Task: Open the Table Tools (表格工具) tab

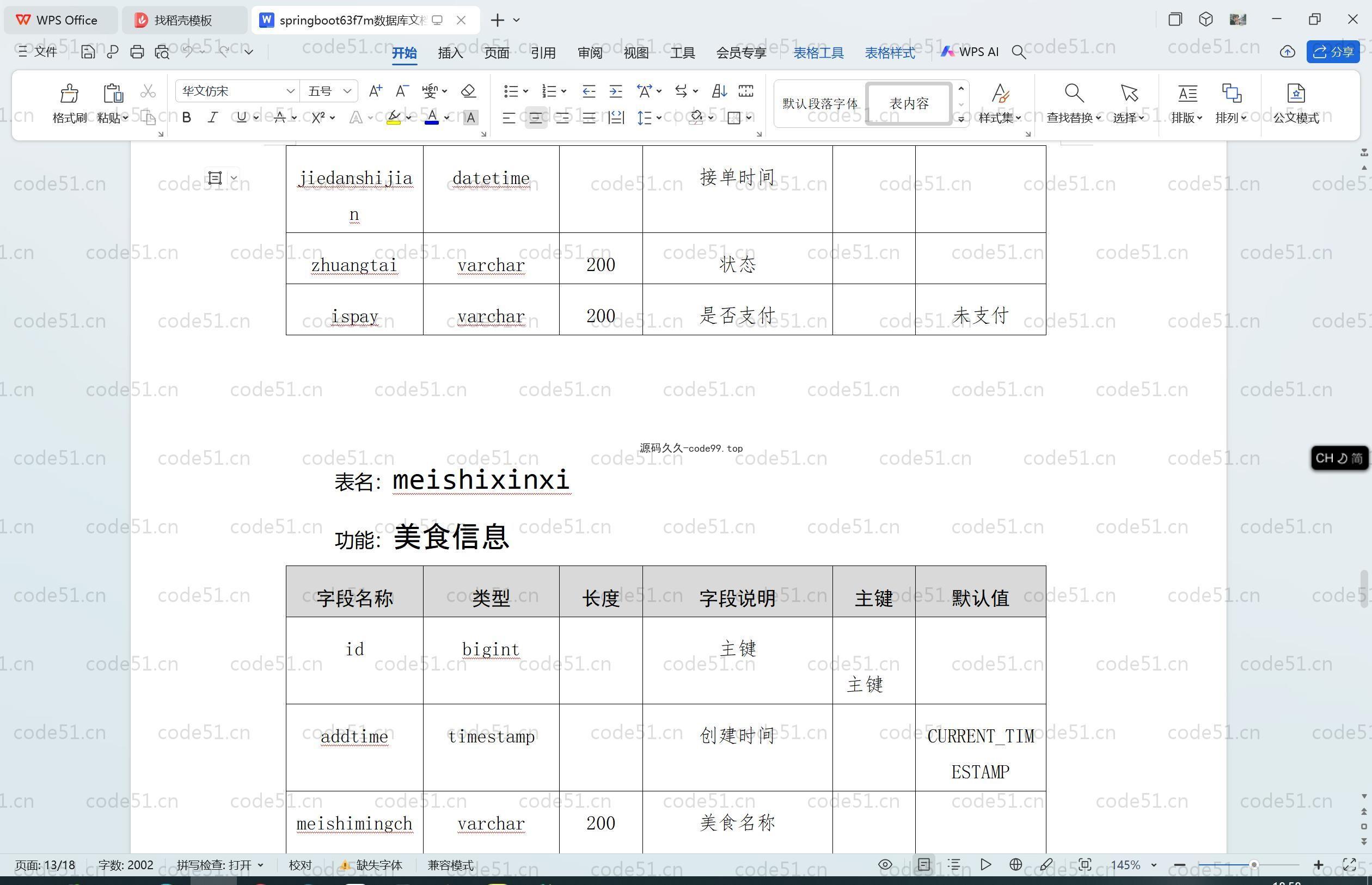Action: (818, 52)
